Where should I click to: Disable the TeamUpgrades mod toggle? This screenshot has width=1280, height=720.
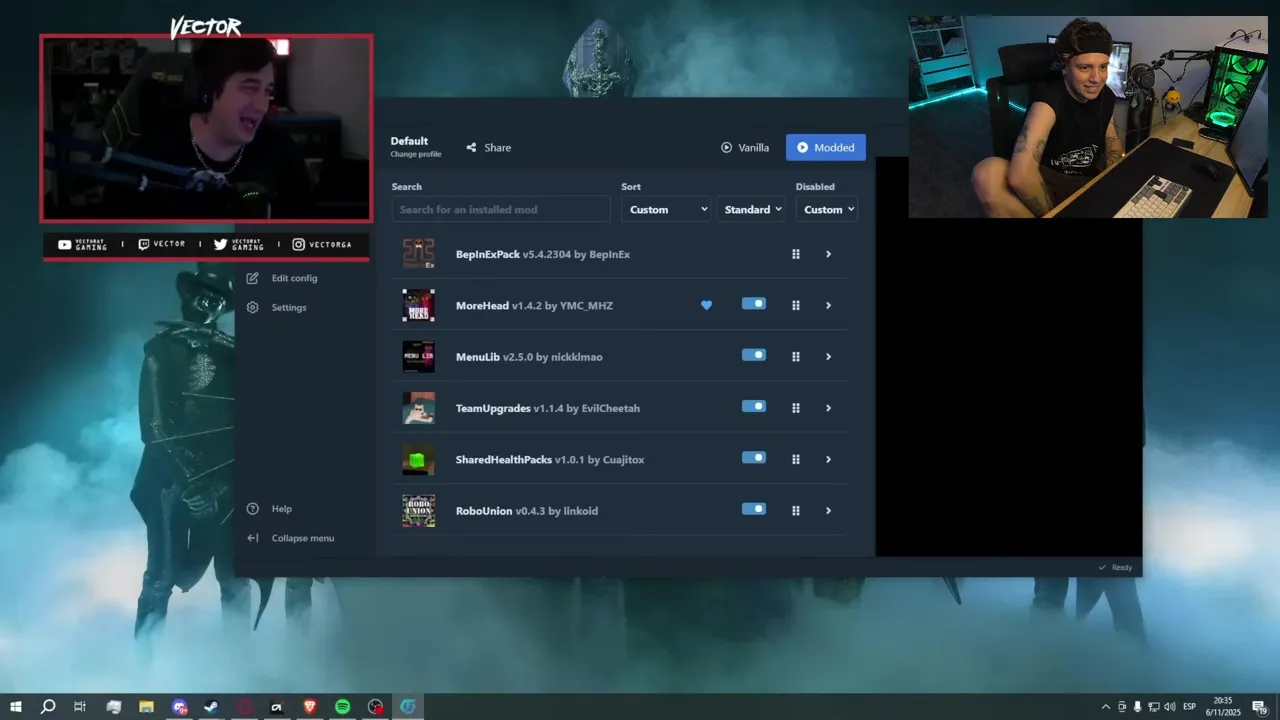click(754, 406)
